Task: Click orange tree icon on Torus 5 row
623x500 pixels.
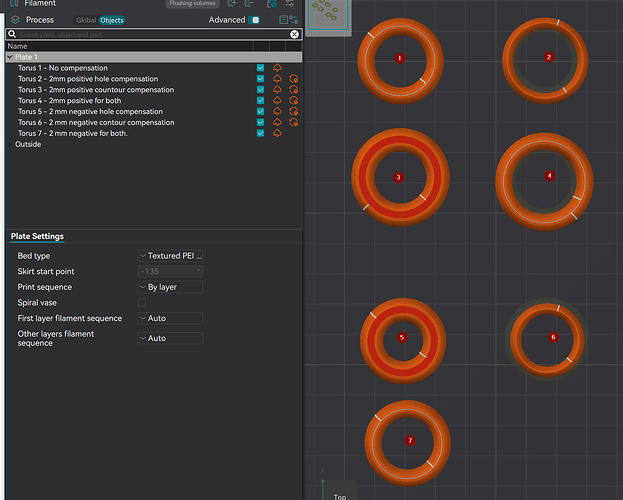Action: (277, 111)
